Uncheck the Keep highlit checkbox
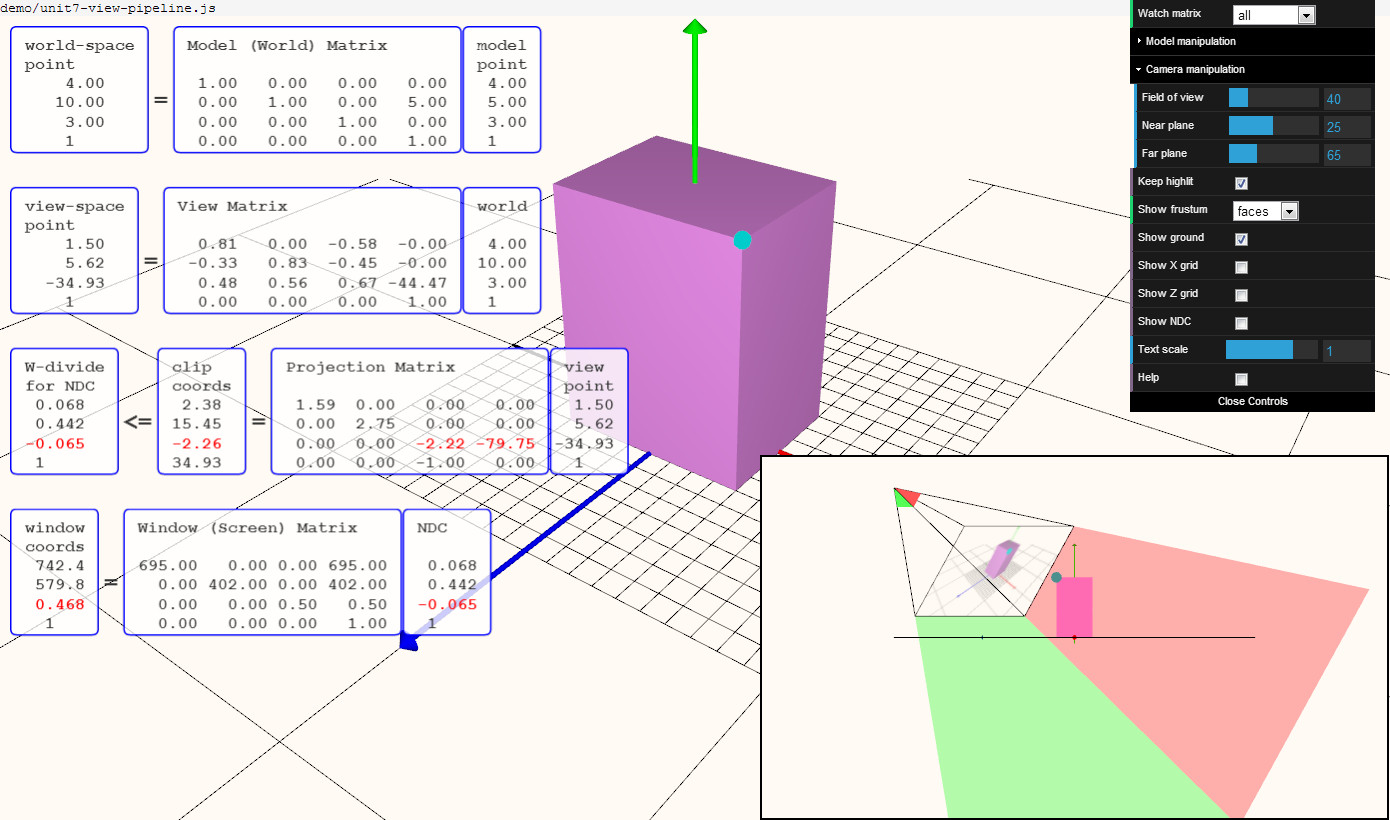The image size is (1390, 820). click(1241, 183)
